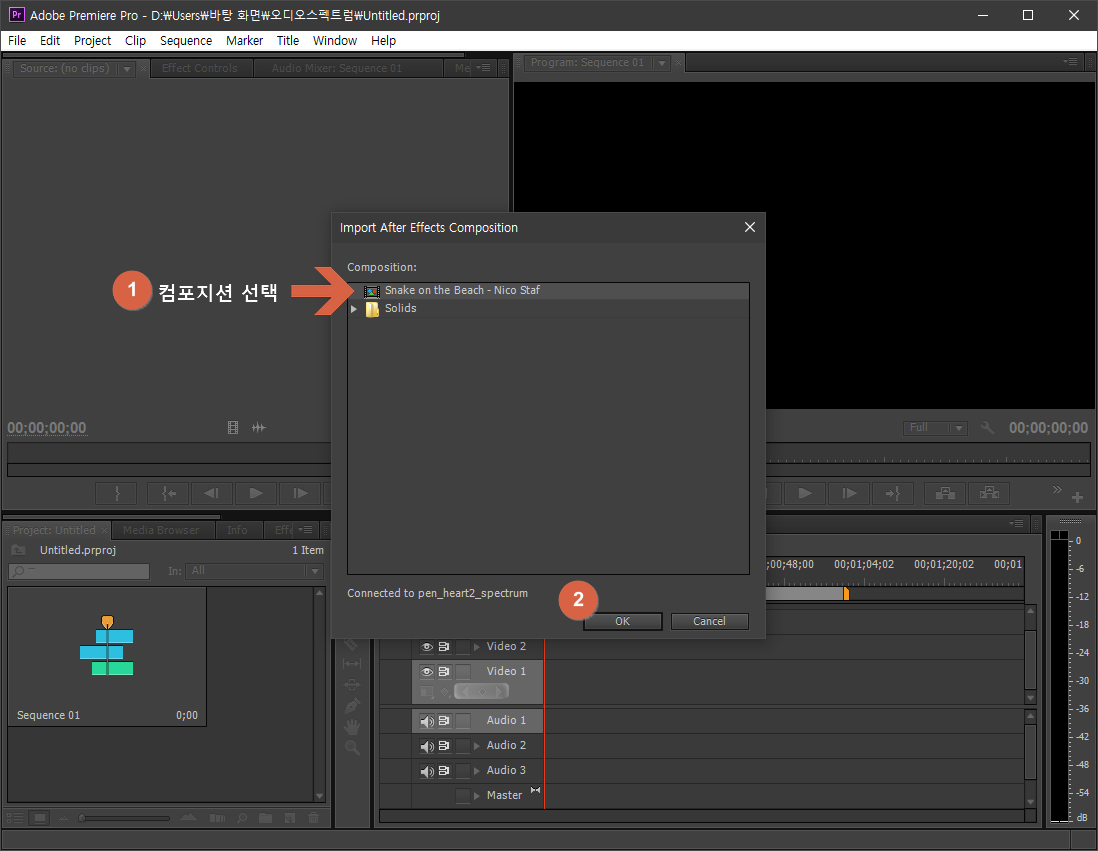This screenshot has width=1098, height=851.
Task: Expand the Solids folder
Action: [354, 309]
